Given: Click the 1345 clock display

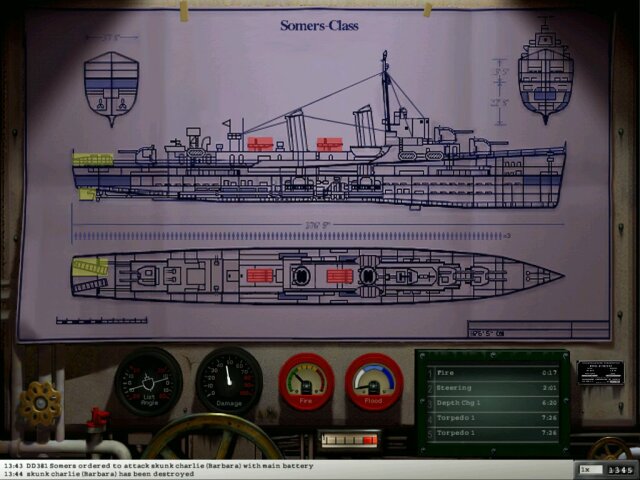Looking at the screenshot, I should [x=620, y=470].
